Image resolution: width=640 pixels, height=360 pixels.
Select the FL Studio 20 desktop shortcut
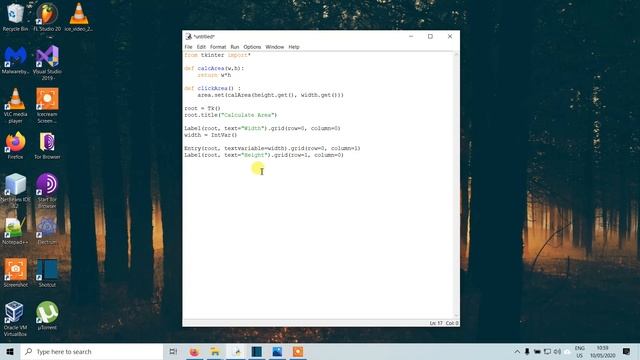[47, 18]
